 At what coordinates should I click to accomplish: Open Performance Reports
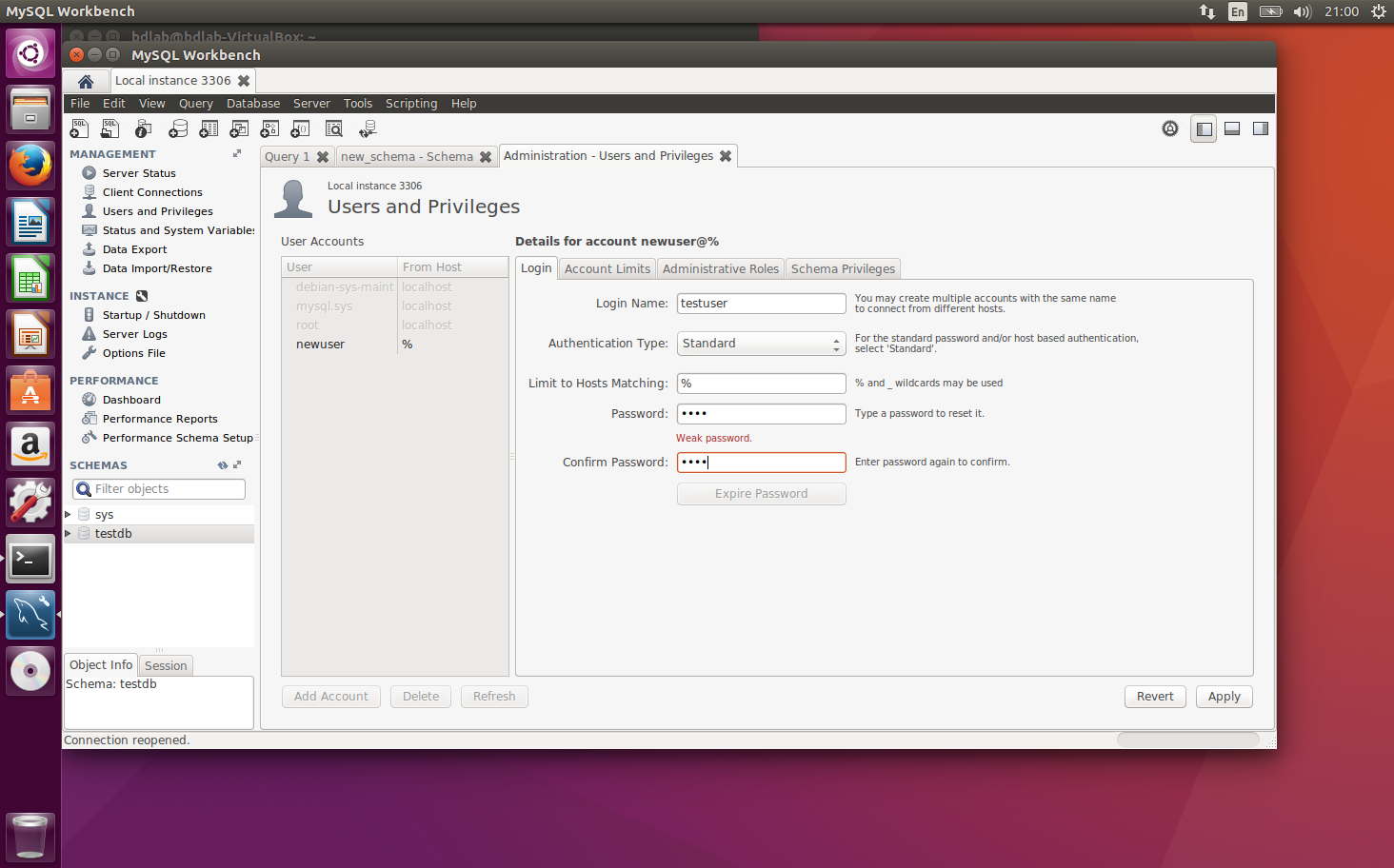coord(160,419)
